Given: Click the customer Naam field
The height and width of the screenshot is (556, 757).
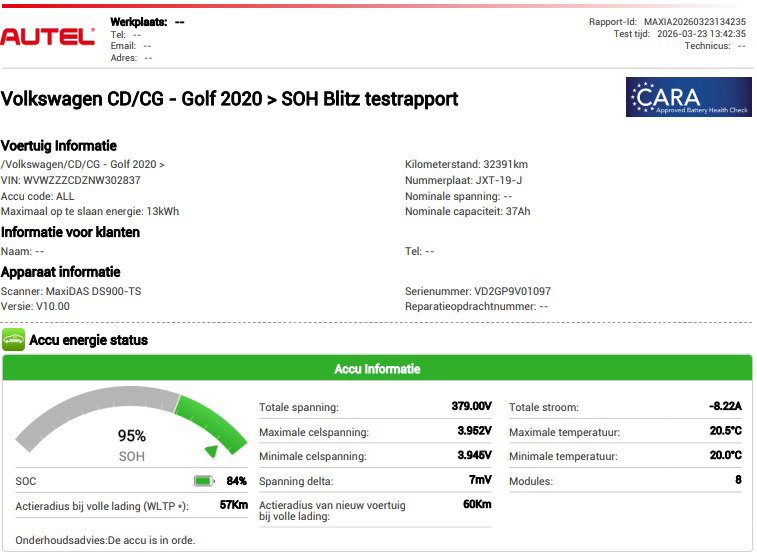Looking at the screenshot, I should coord(23,251).
